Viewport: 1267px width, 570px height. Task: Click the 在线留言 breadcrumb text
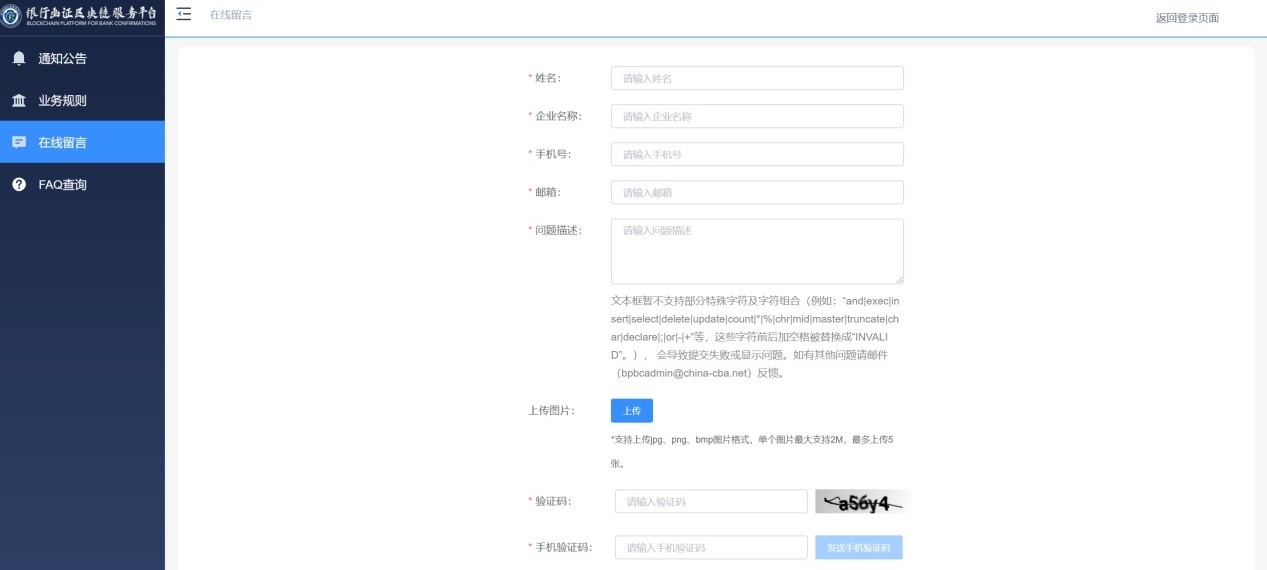click(230, 15)
